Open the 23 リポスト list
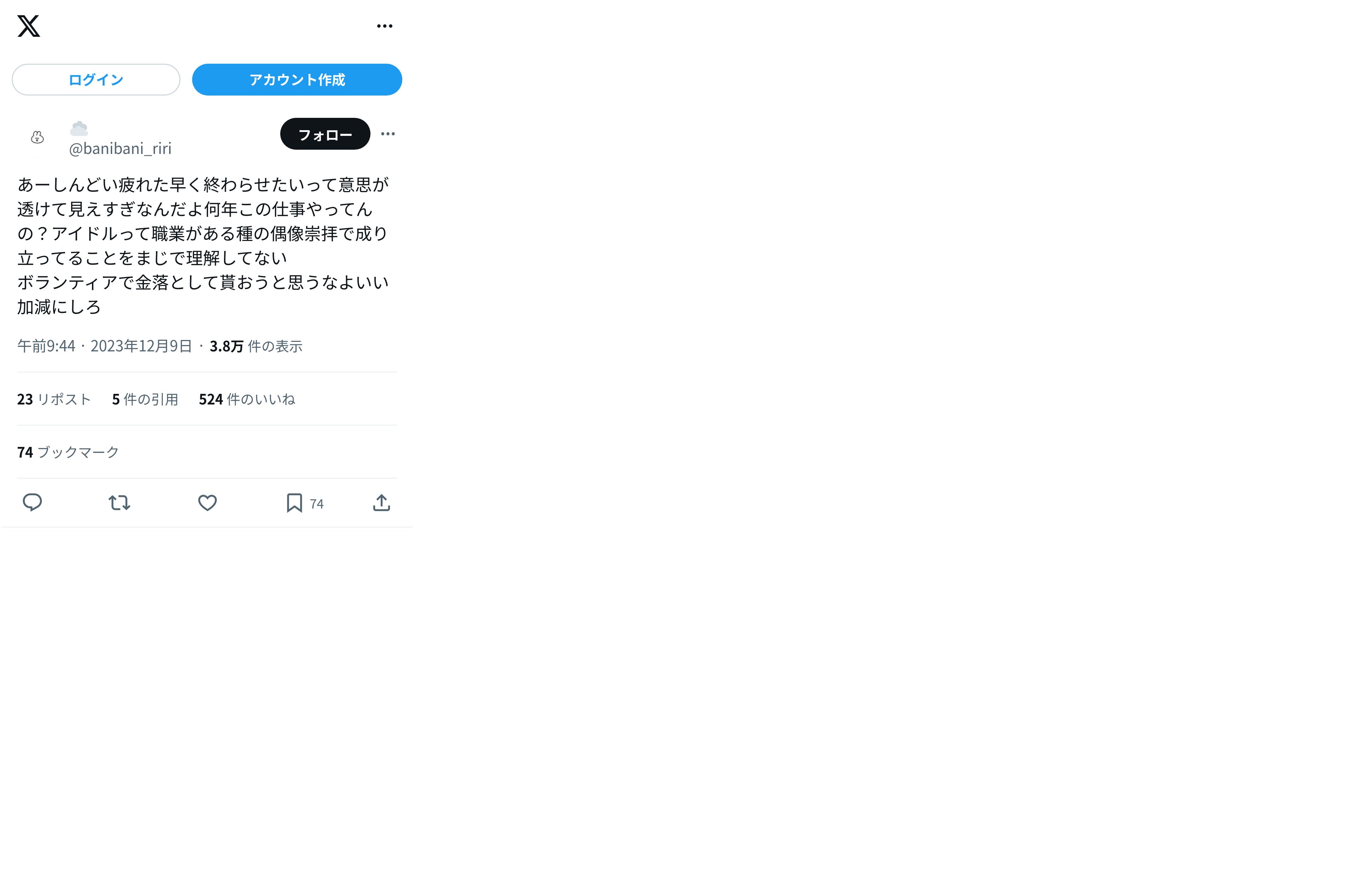Image resolution: width=1363 pixels, height=896 pixels. coord(54,399)
